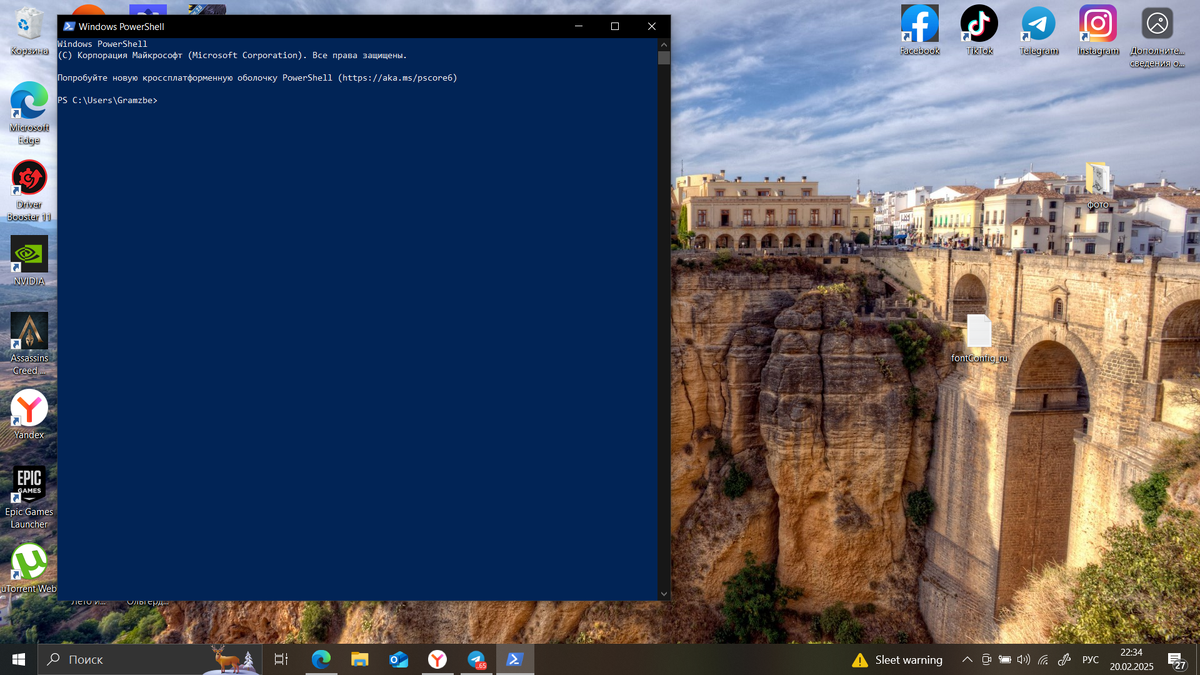Open the Yandex browser desktop shortcut
The width and height of the screenshot is (1200, 675).
click(x=29, y=415)
